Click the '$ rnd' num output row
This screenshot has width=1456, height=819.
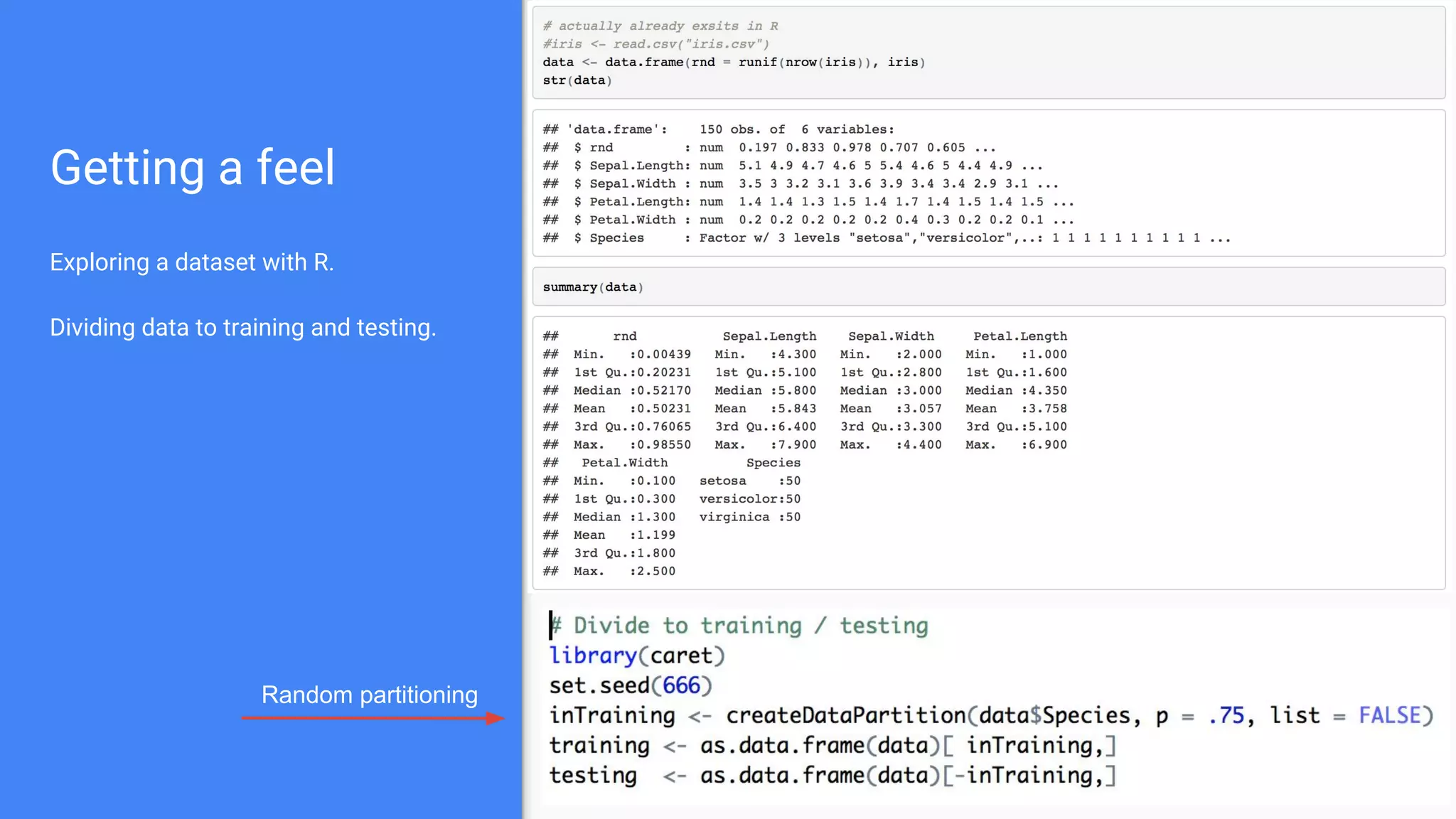[x=769, y=148]
